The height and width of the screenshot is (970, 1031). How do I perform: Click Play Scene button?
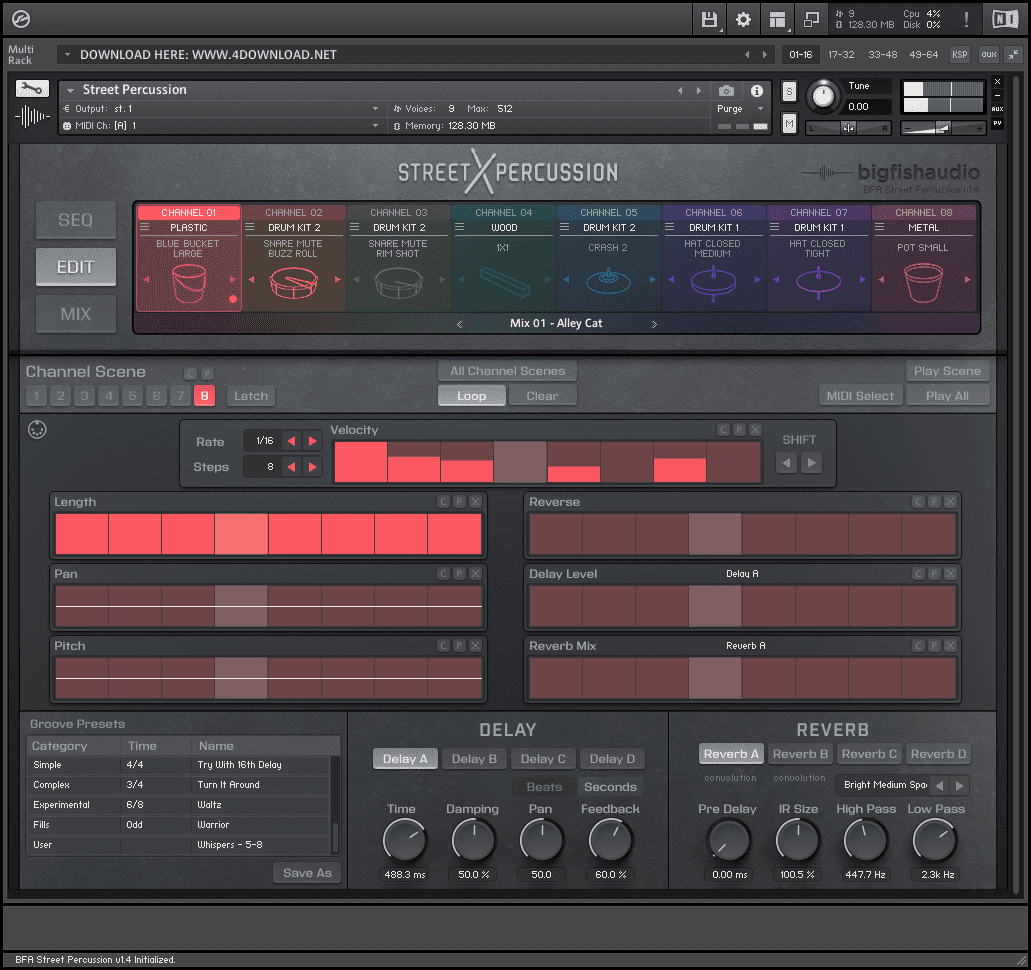(x=947, y=371)
